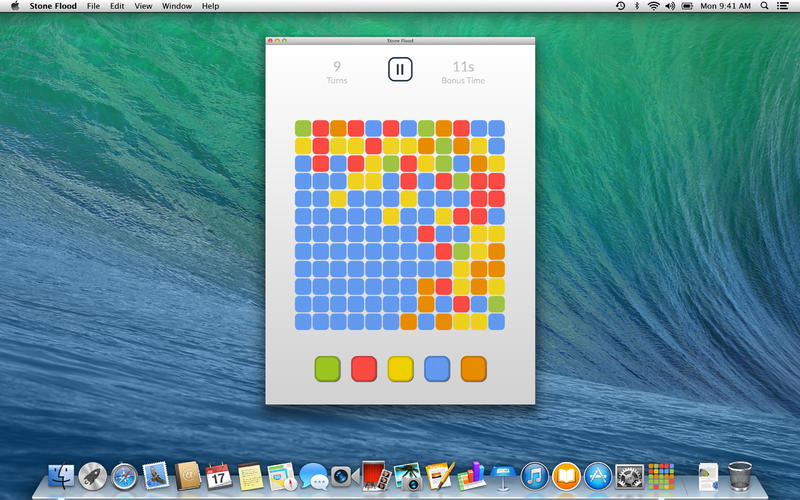Viewport: 800px width, 500px height.
Task: Click the volume icon in the menu bar
Action: pyautogui.click(x=672, y=6)
